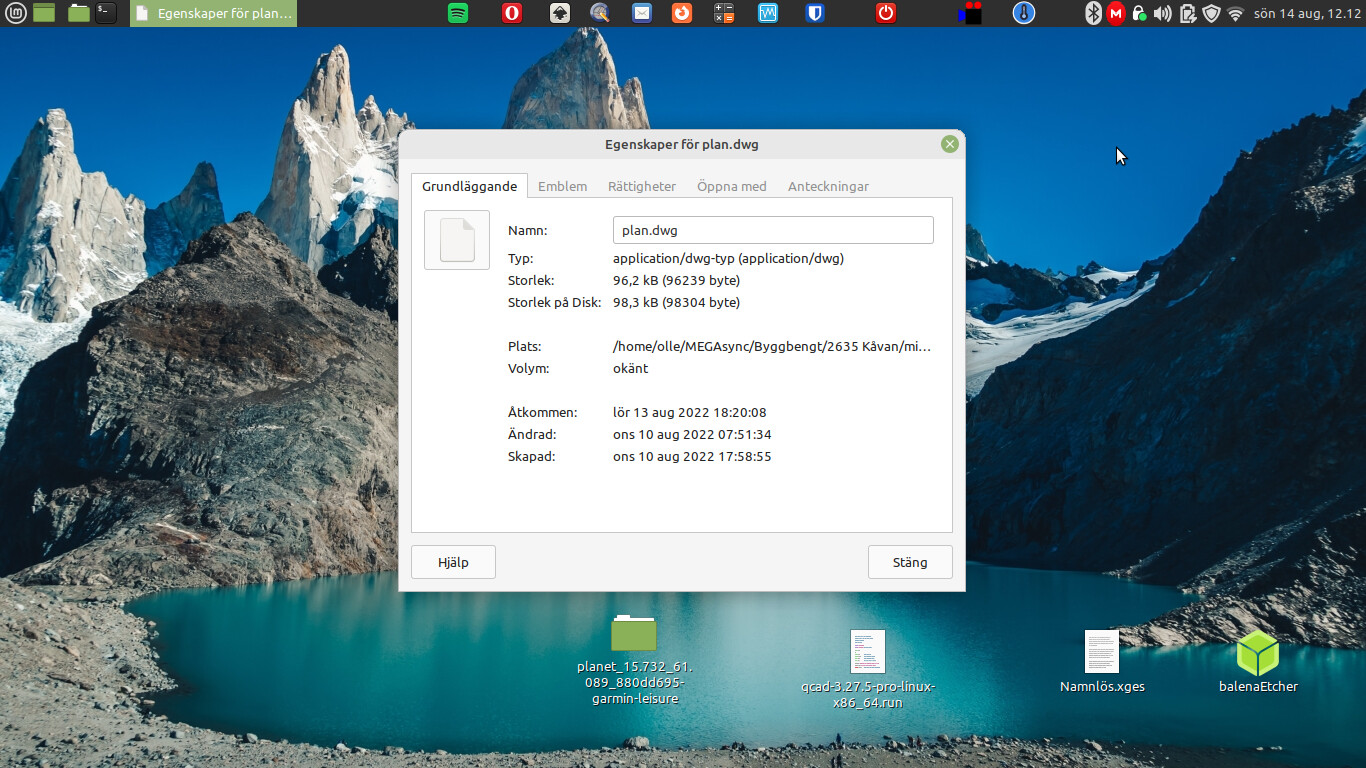This screenshot has width=1366, height=768.
Task: Open the Linux Mint start menu
Action: [16, 13]
